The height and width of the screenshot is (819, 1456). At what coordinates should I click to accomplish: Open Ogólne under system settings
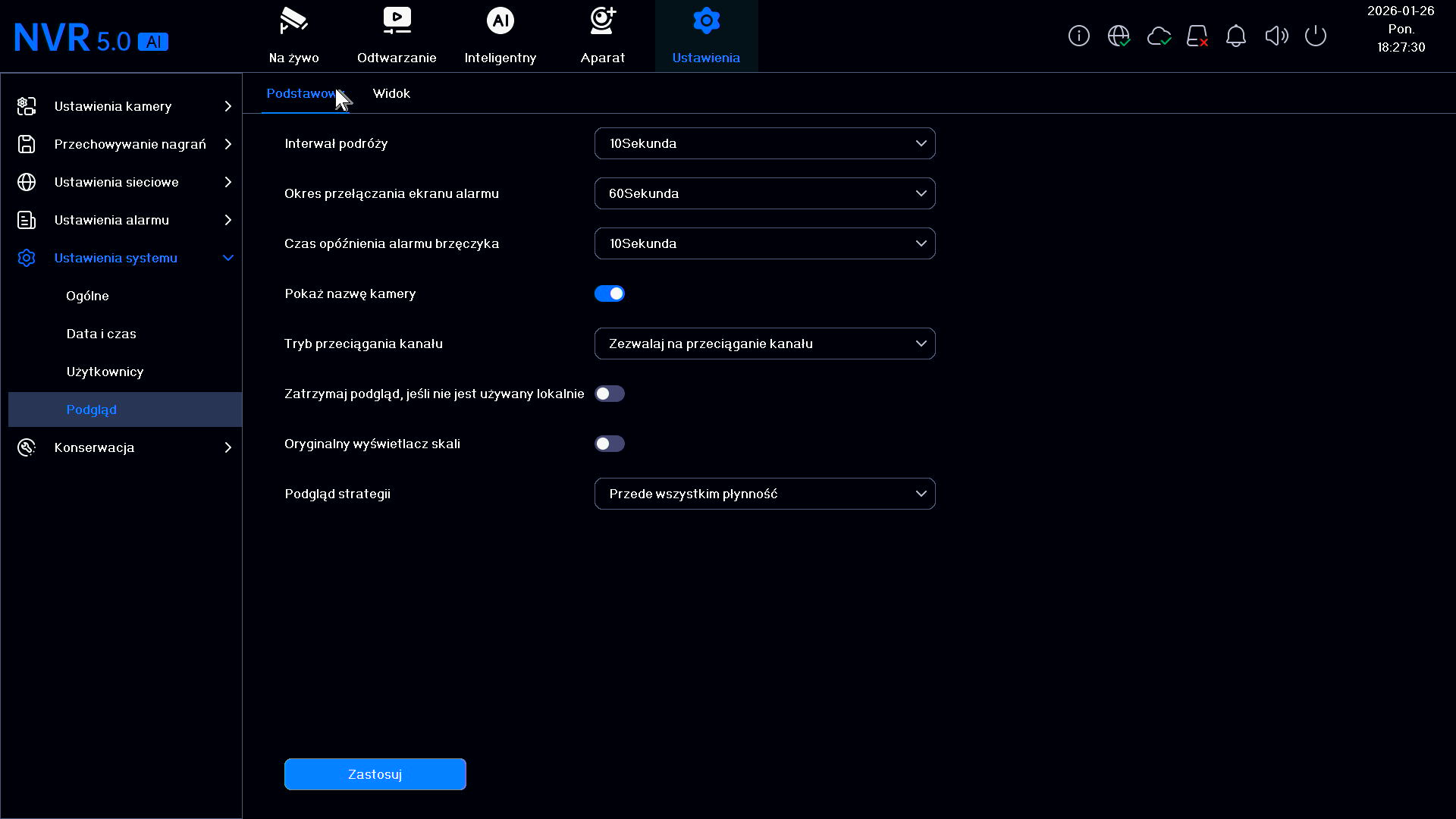click(x=87, y=296)
